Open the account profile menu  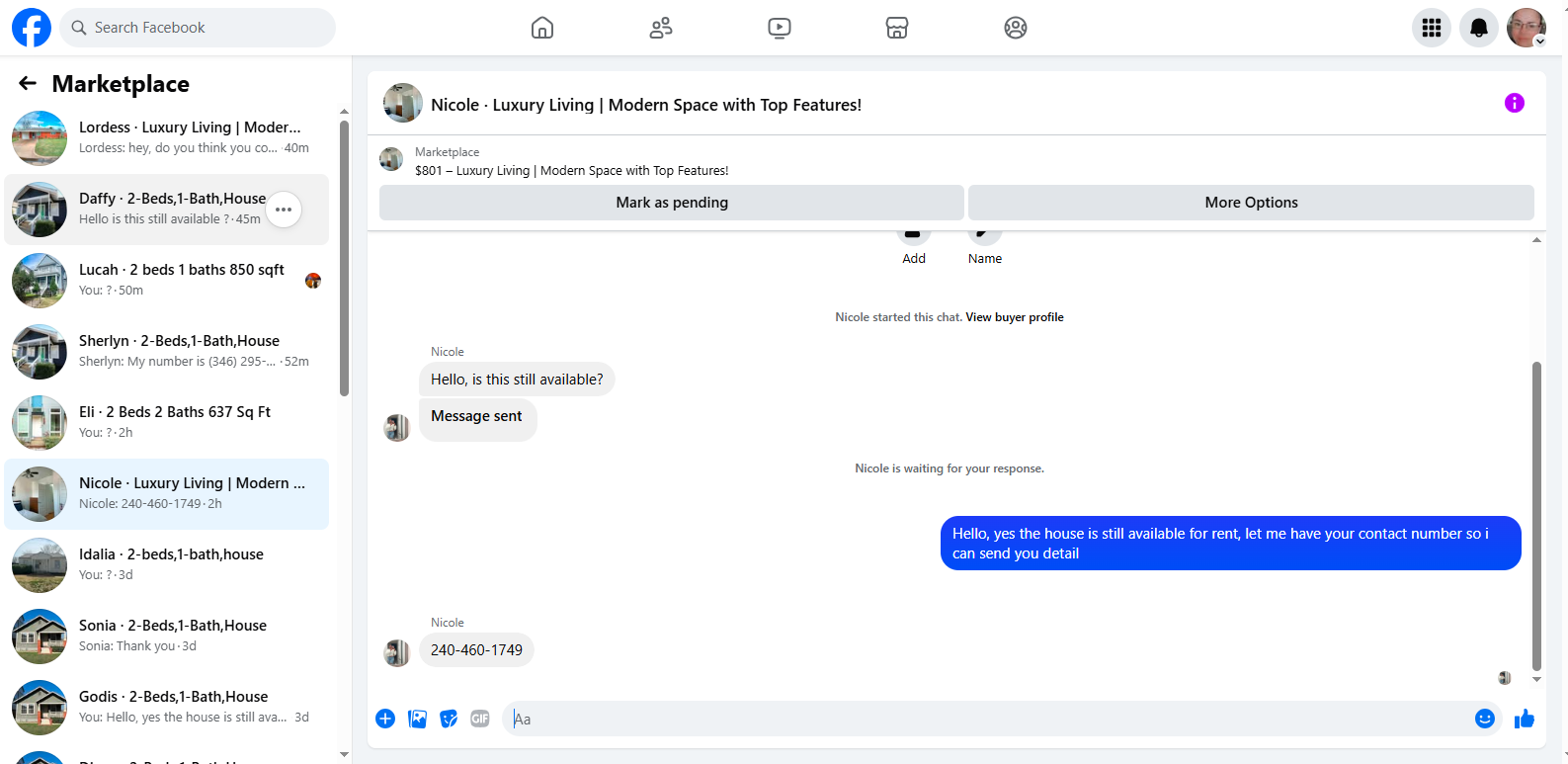click(x=1527, y=28)
